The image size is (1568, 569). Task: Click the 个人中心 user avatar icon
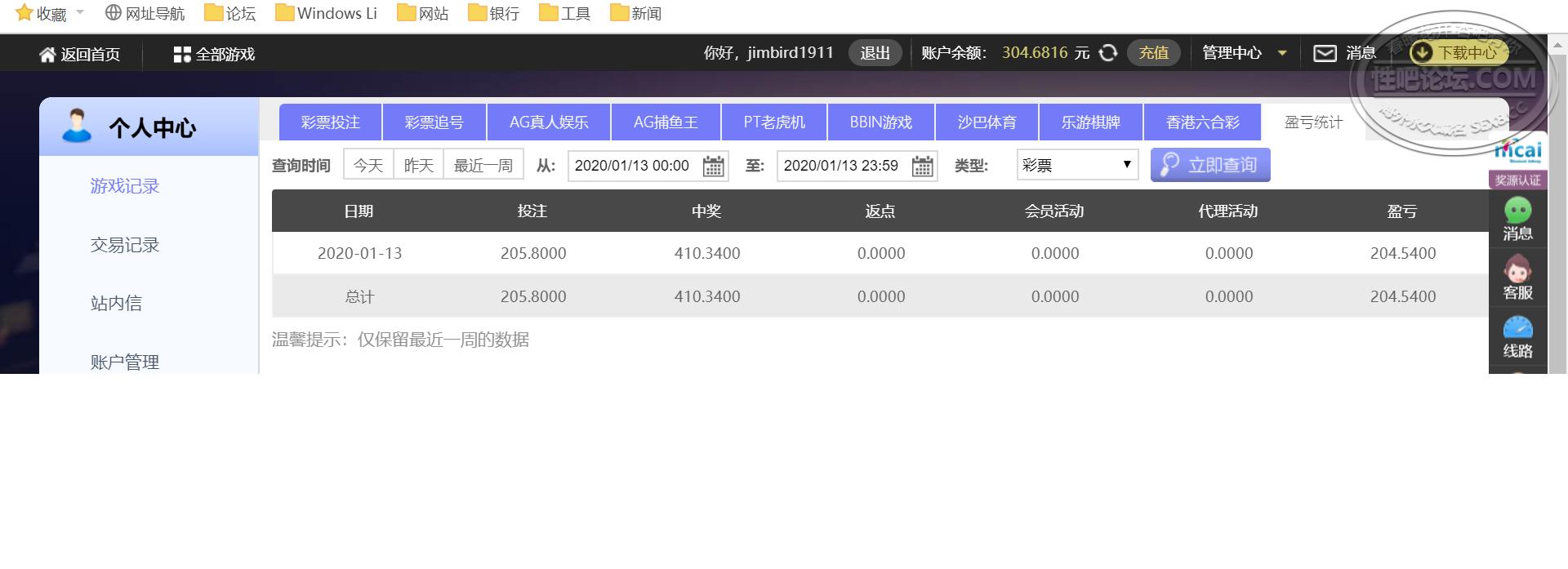[78, 127]
